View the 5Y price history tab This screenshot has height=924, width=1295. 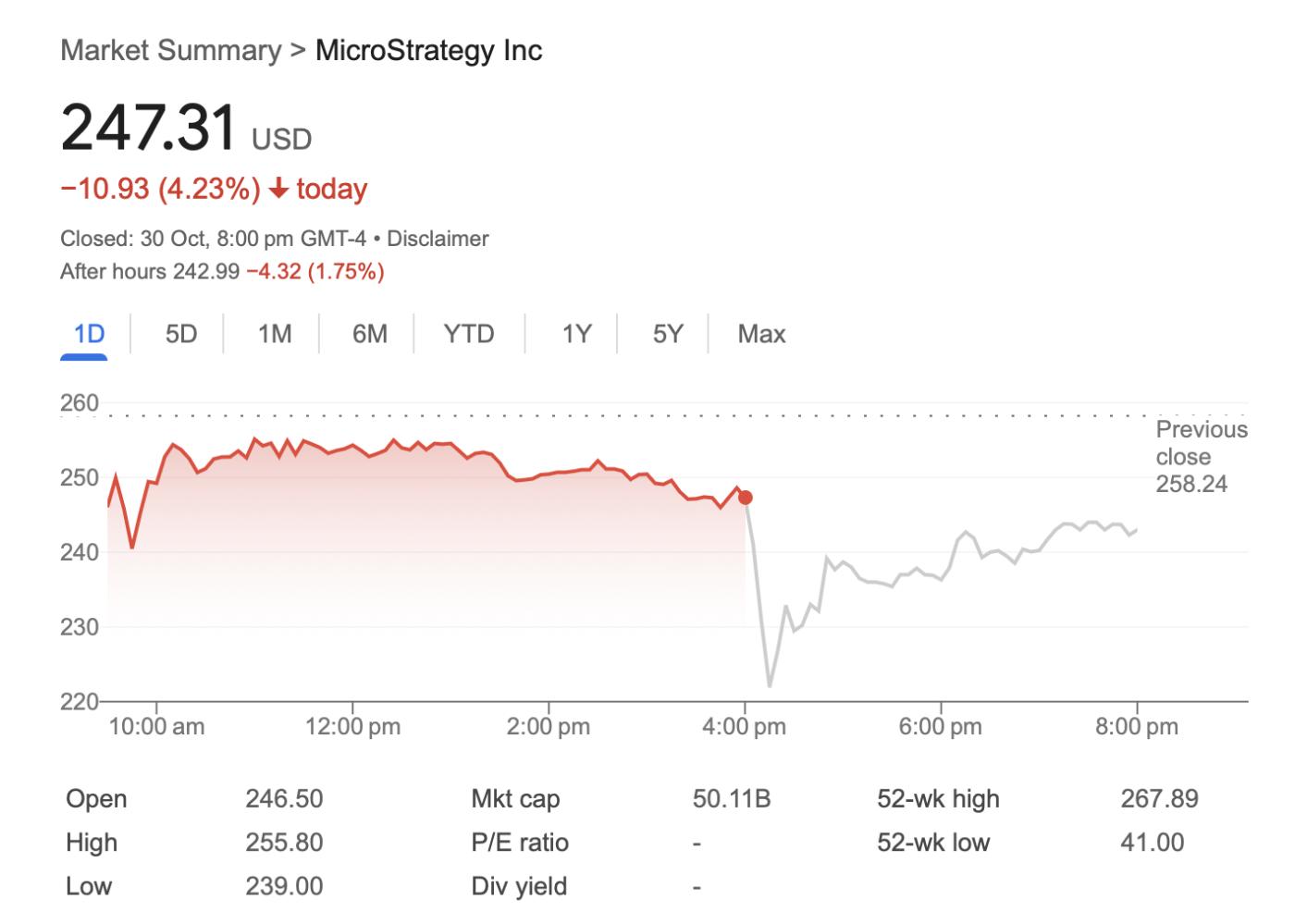pos(668,334)
